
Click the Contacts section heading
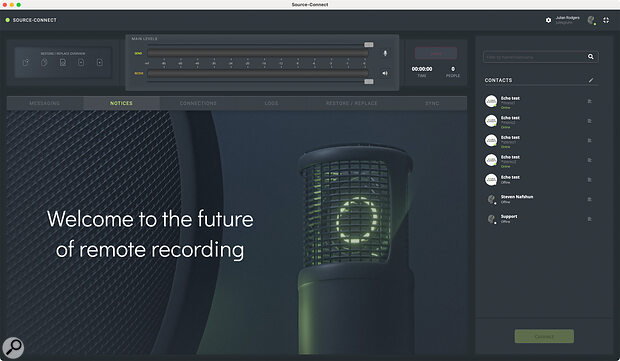pos(498,80)
